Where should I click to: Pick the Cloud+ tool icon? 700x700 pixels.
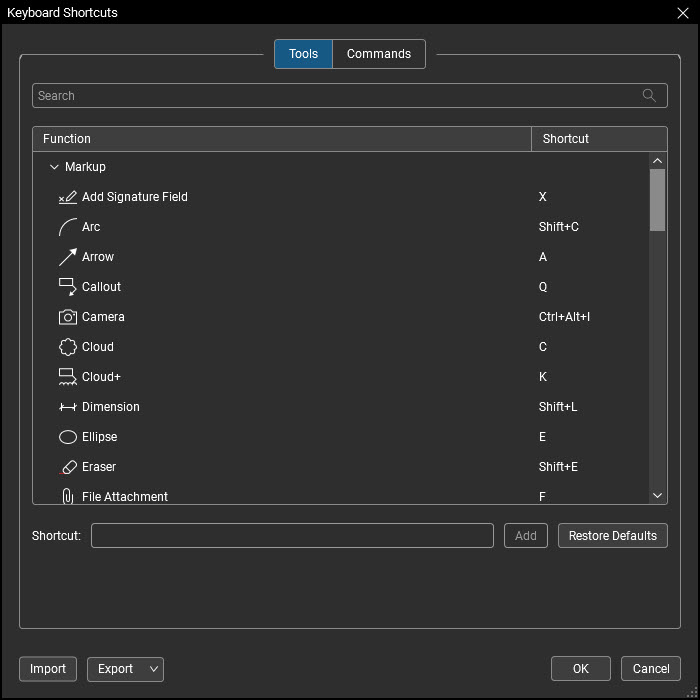tap(67, 377)
